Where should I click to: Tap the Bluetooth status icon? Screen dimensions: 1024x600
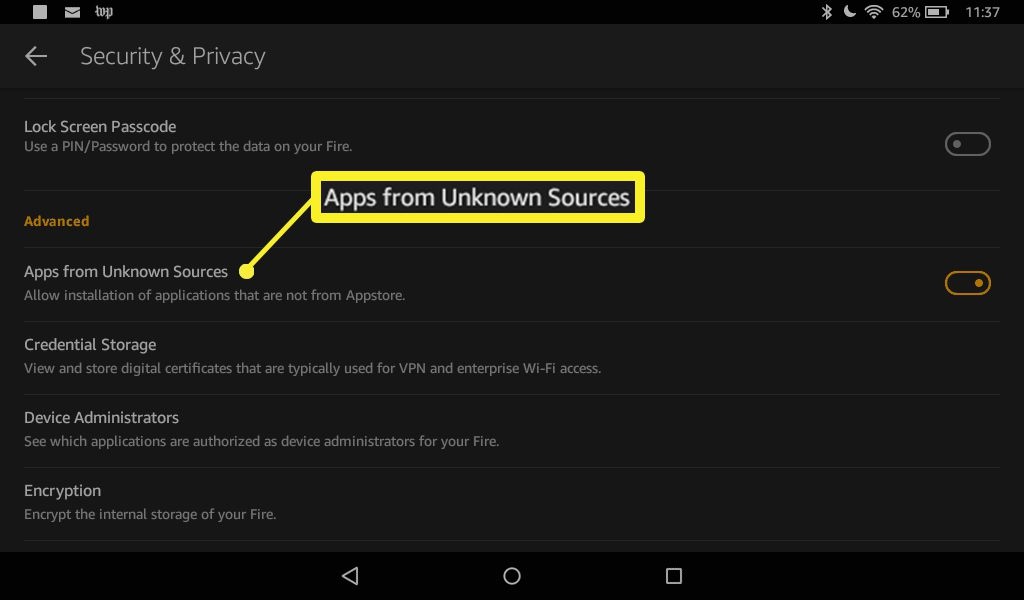[x=826, y=12]
